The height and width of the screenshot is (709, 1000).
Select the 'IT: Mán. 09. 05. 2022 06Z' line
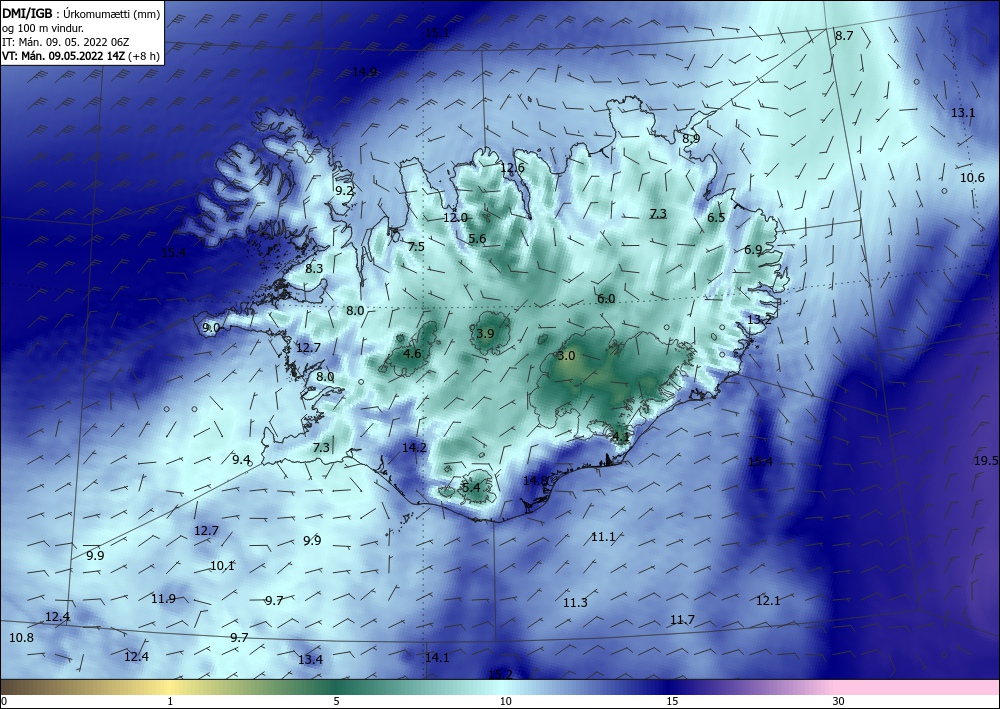66,42
